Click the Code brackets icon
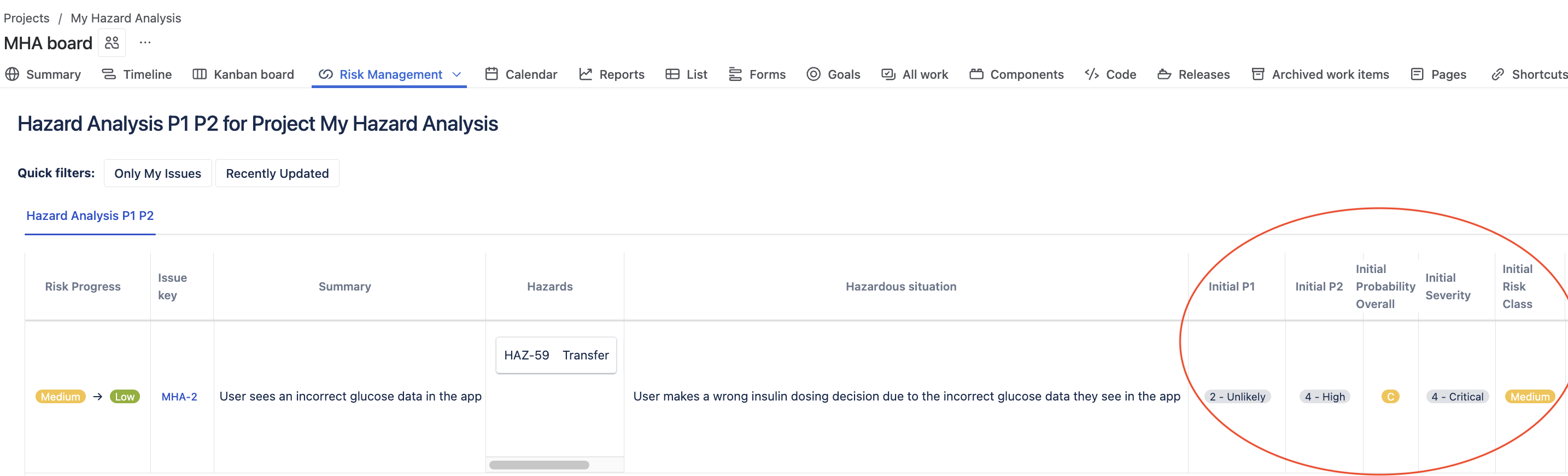The width and height of the screenshot is (1568, 476). pyautogui.click(x=1092, y=74)
